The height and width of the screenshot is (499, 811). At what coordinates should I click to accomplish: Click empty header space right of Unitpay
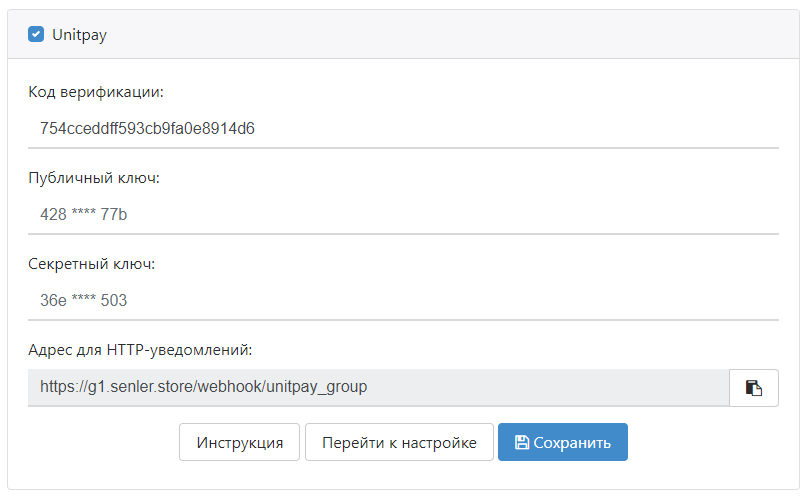tap(450, 35)
